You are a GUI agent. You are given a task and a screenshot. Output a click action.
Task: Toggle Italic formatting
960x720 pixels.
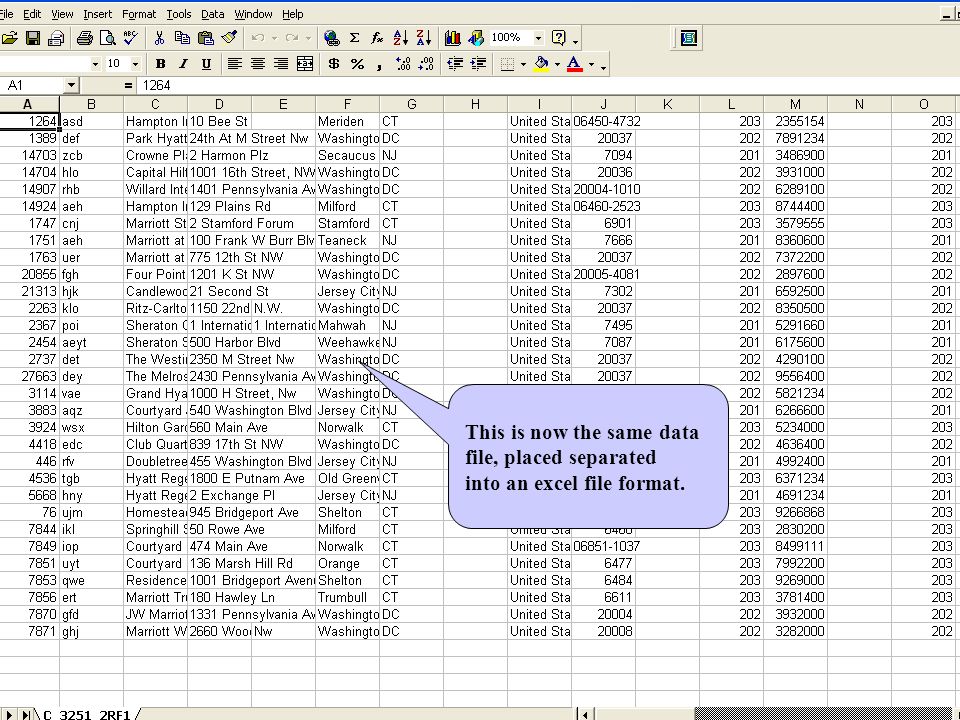tap(183, 64)
